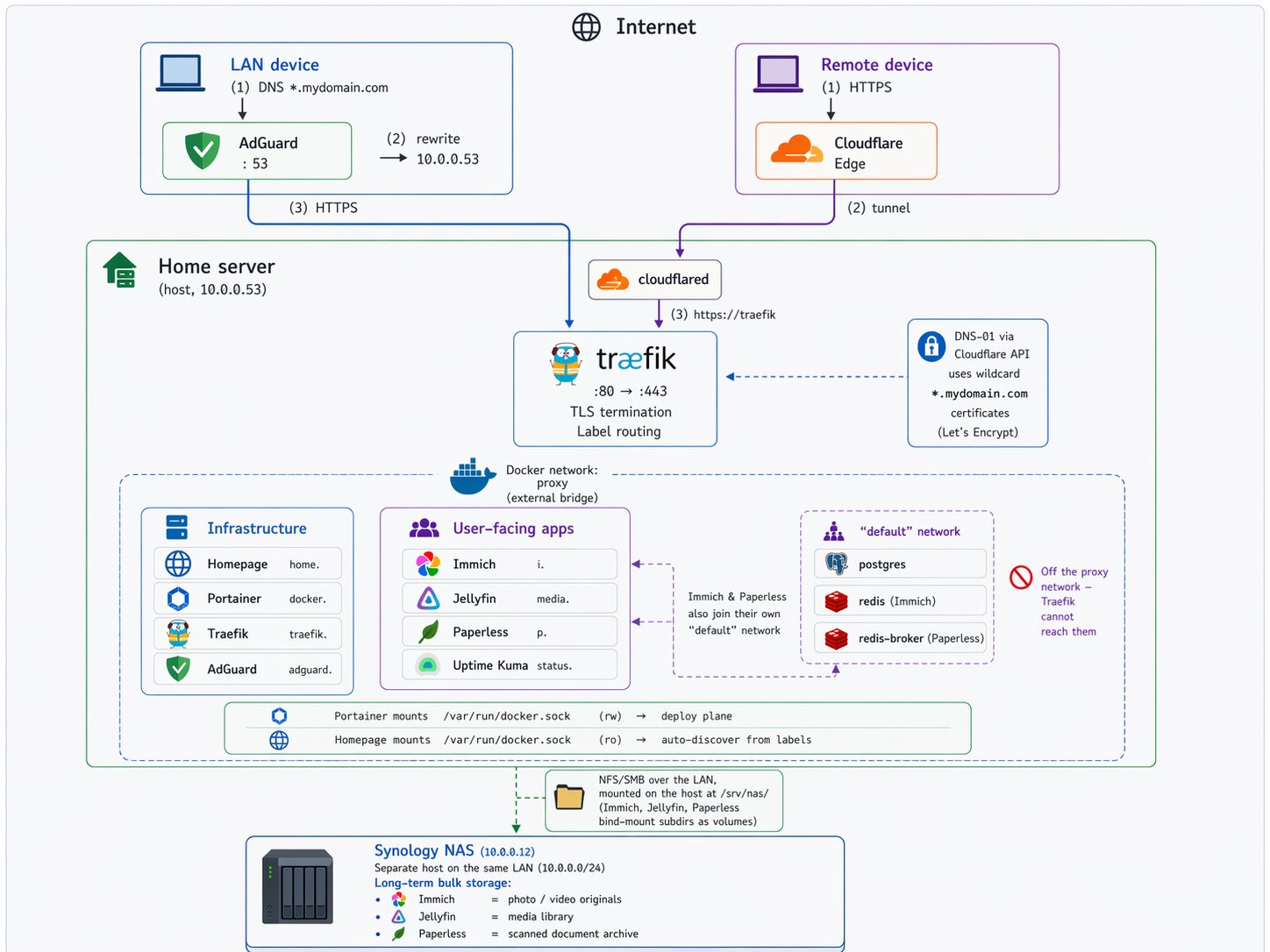Click the postgres elephant icon
This screenshot has height=952, width=1270.
(x=837, y=565)
